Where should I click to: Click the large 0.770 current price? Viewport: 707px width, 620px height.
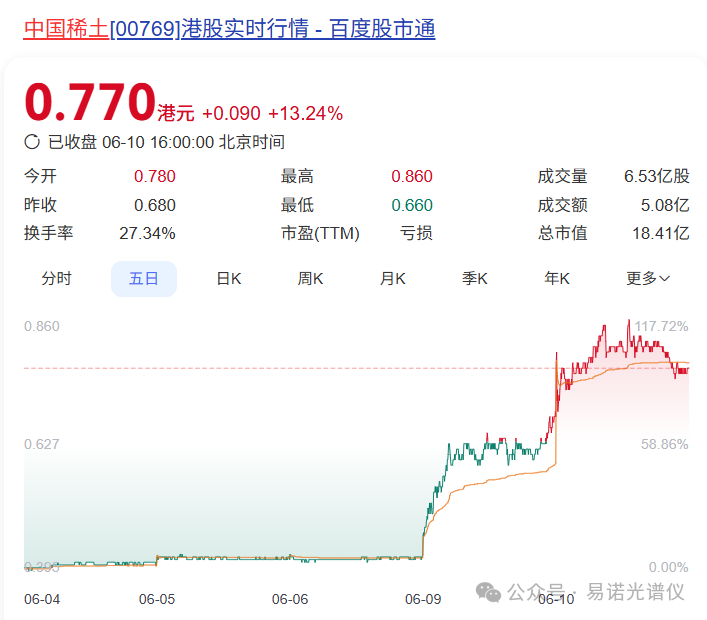(x=89, y=103)
